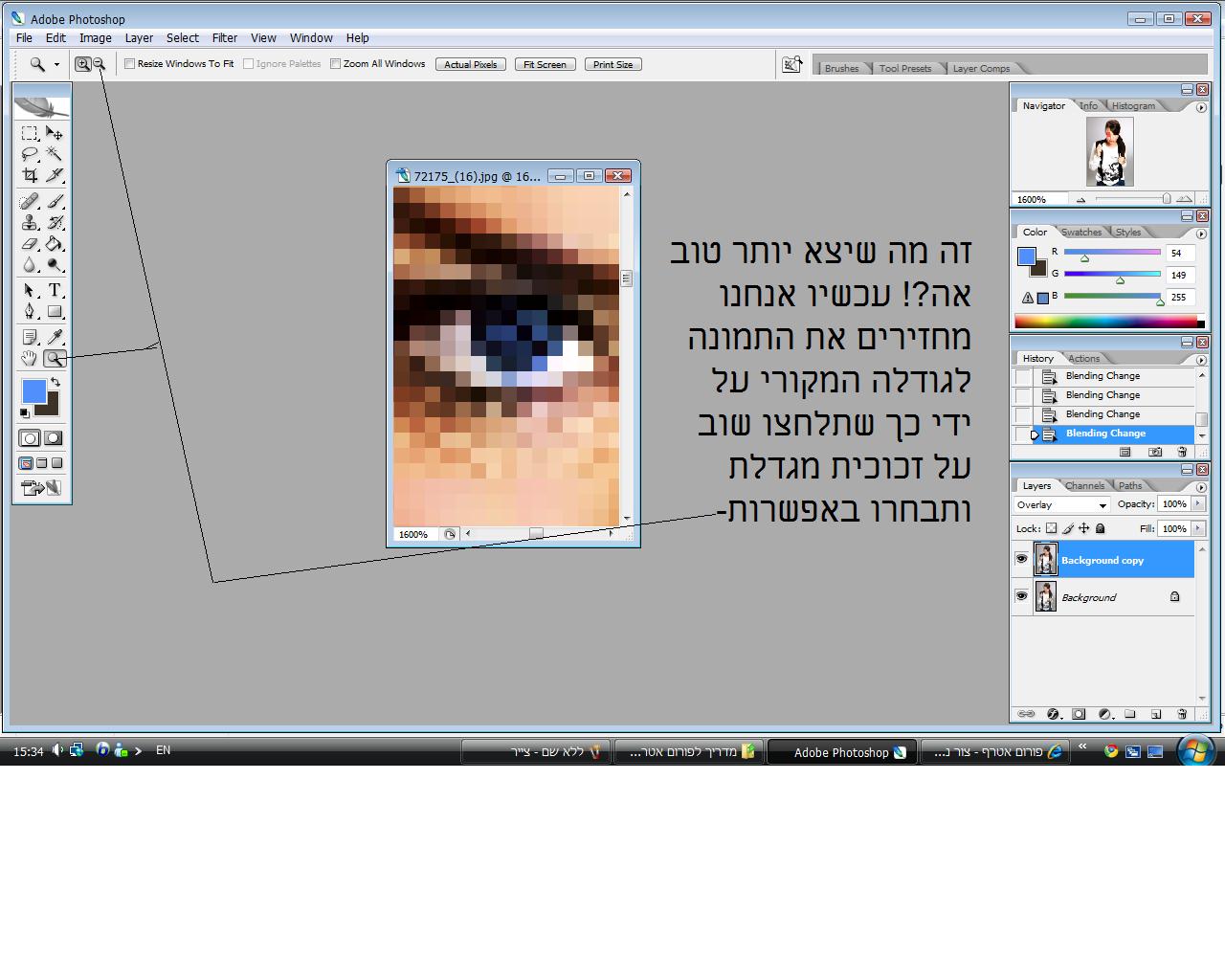The width and height of the screenshot is (1225, 980).
Task: Open the Overlay blend mode dropdown
Action: click(1061, 504)
